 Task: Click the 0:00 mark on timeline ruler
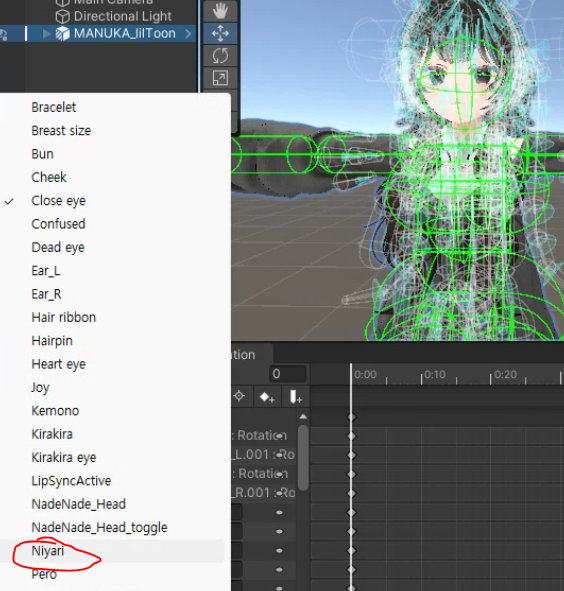pyautogui.click(x=365, y=375)
